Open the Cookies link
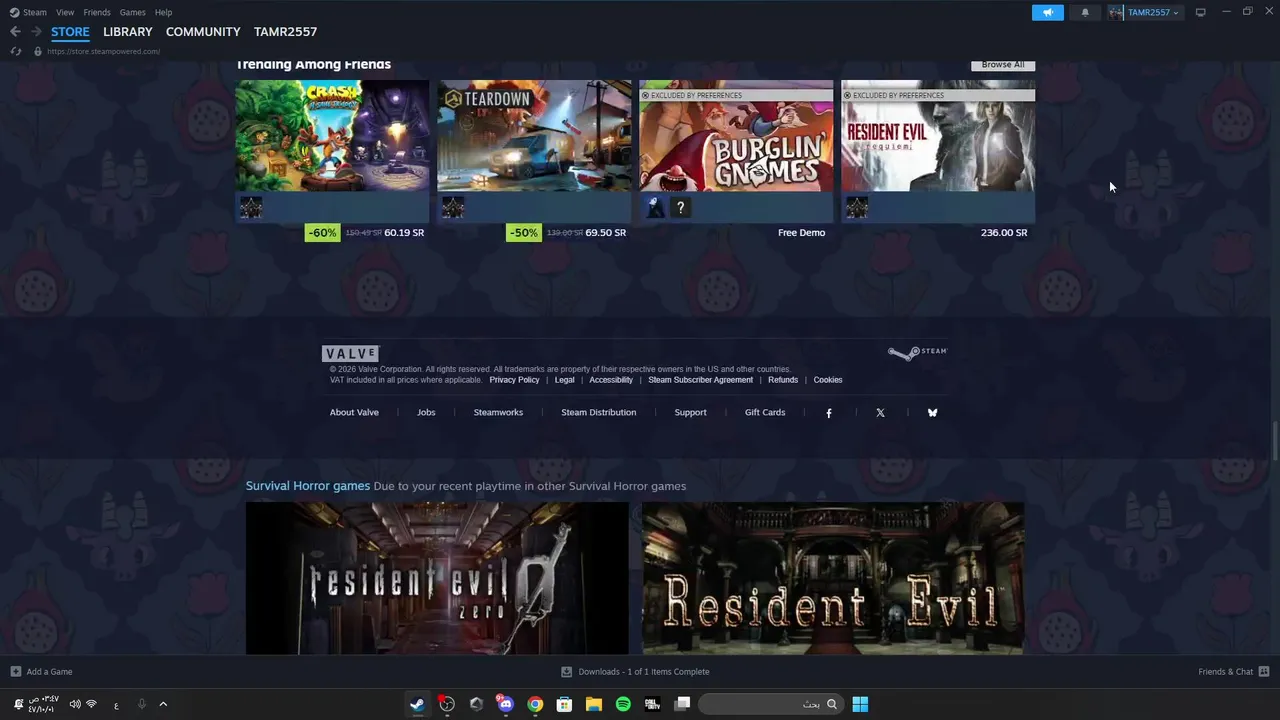Image resolution: width=1280 pixels, height=720 pixels. click(x=828, y=380)
